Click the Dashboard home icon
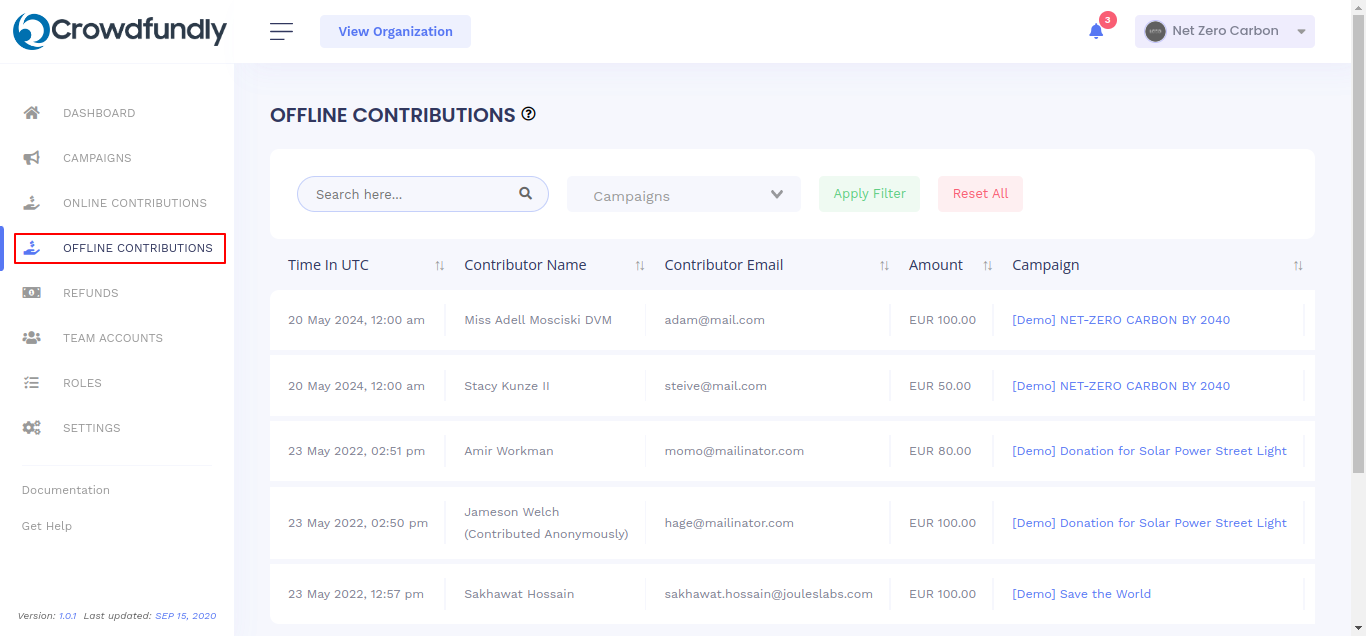 pos(32,113)
